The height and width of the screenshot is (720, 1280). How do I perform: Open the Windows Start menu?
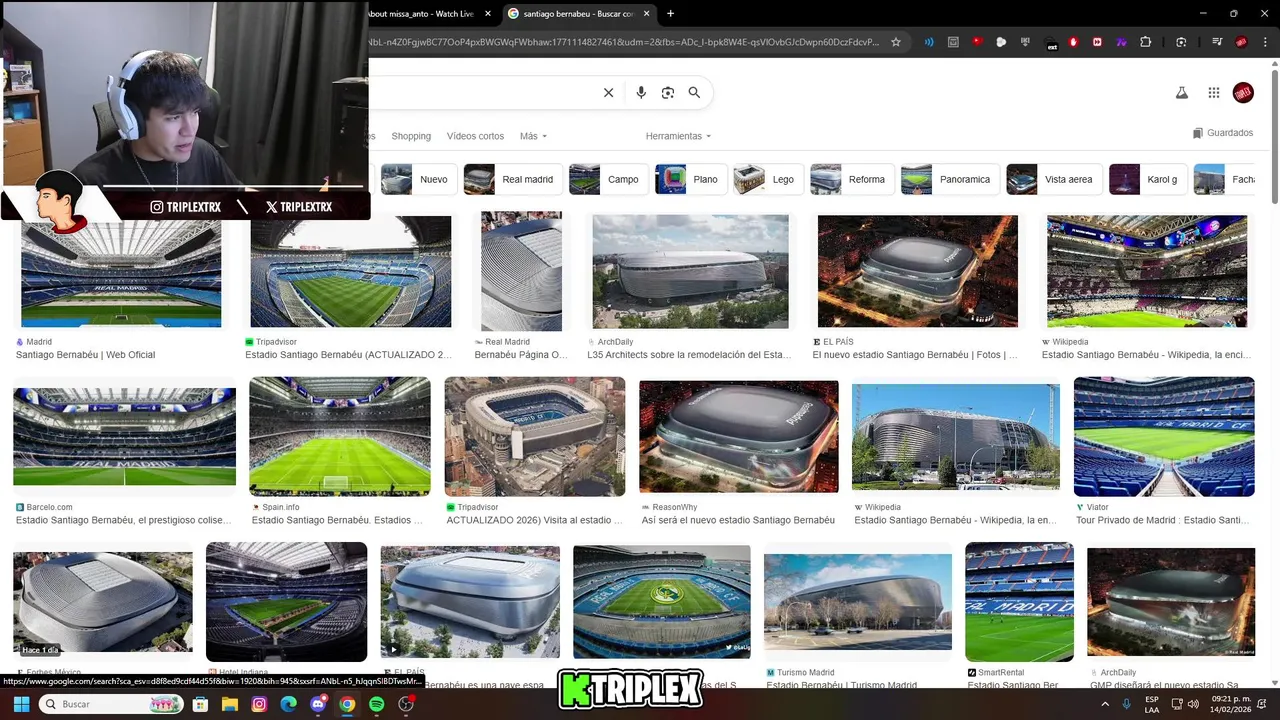tap(21, 704)
